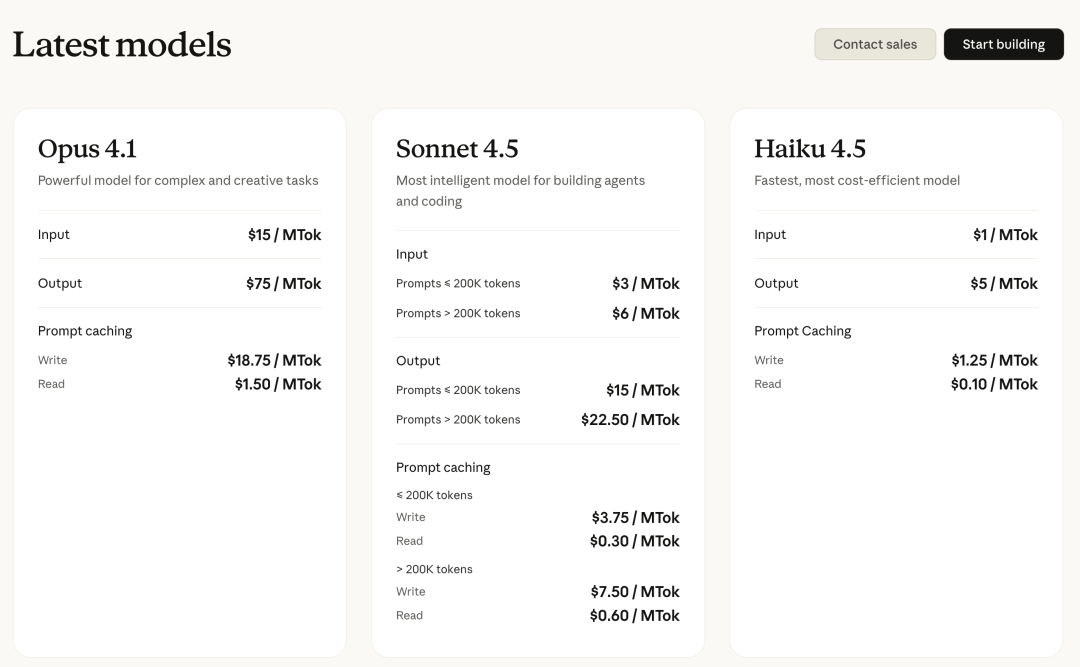Click the Start building button
The width and height of the screenshot is (1080, 667).
click(x=1003, y=44)
